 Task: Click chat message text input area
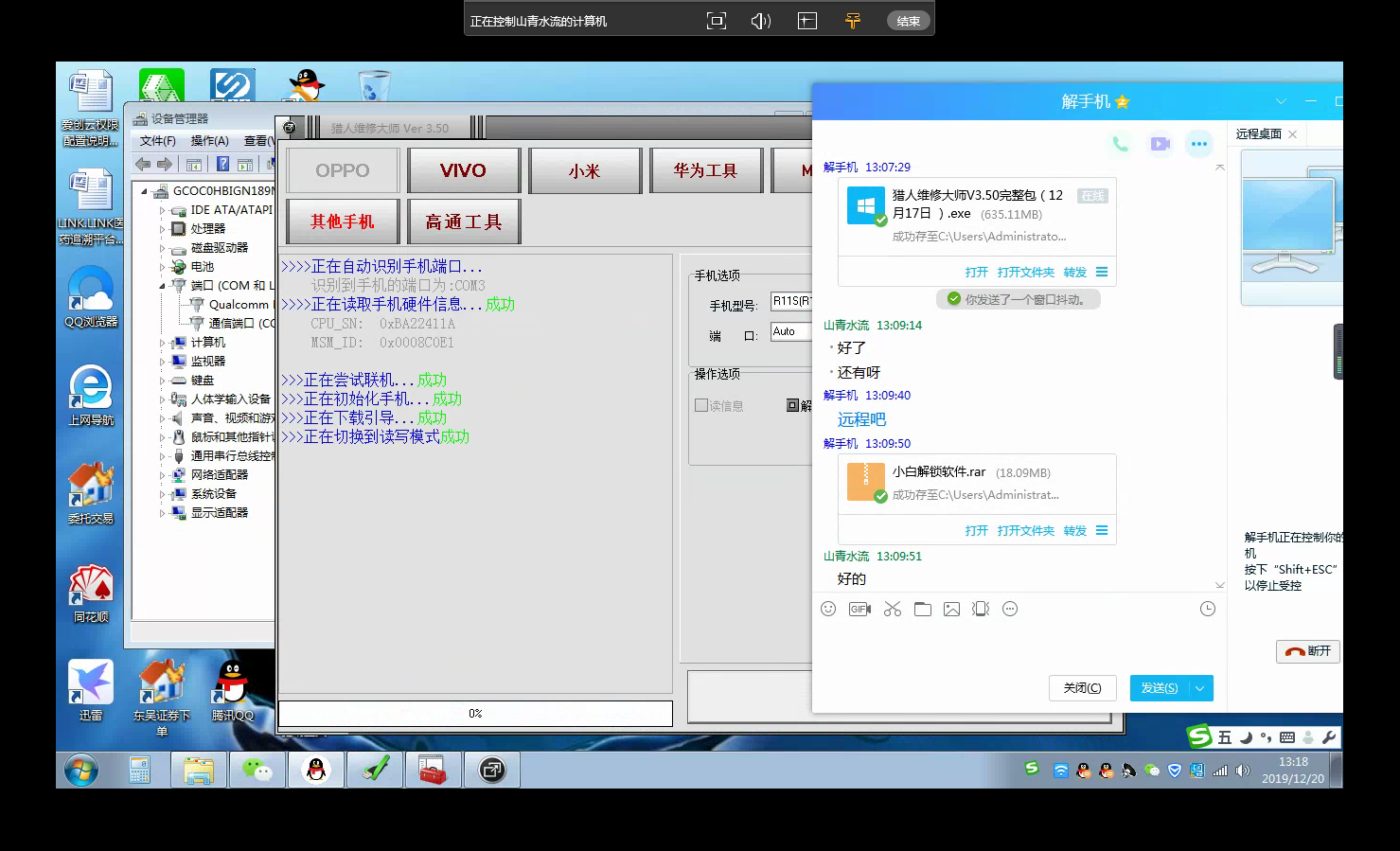tap(1018, 646)
